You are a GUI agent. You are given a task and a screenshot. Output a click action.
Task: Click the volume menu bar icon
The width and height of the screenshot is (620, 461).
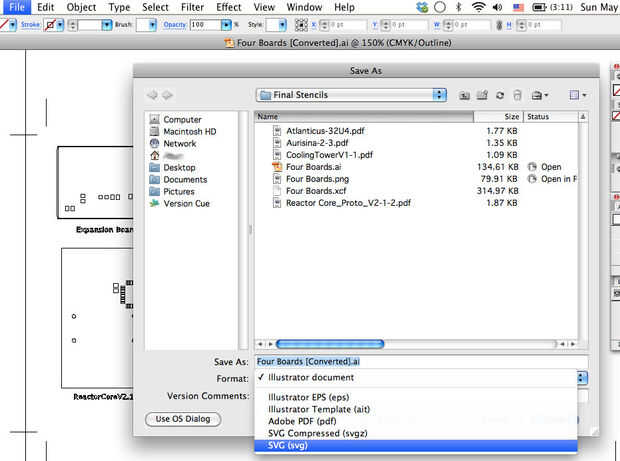[497, 7]
